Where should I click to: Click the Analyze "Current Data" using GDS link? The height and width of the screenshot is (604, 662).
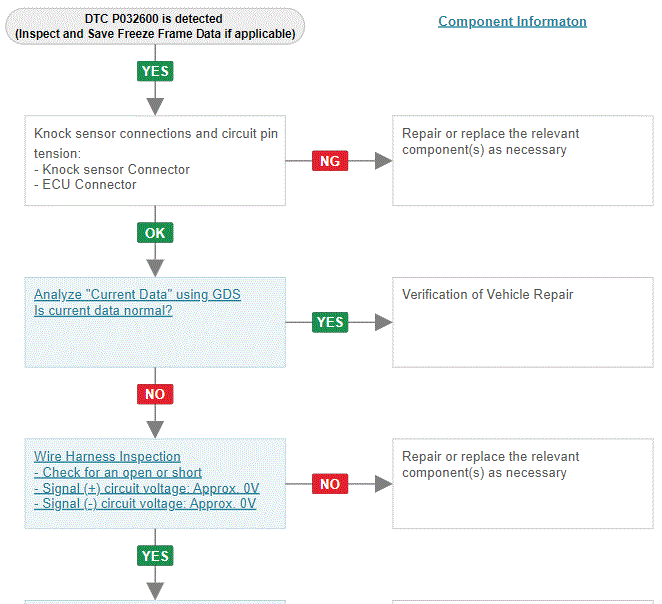pyautogui.click(x=137, y=294)
